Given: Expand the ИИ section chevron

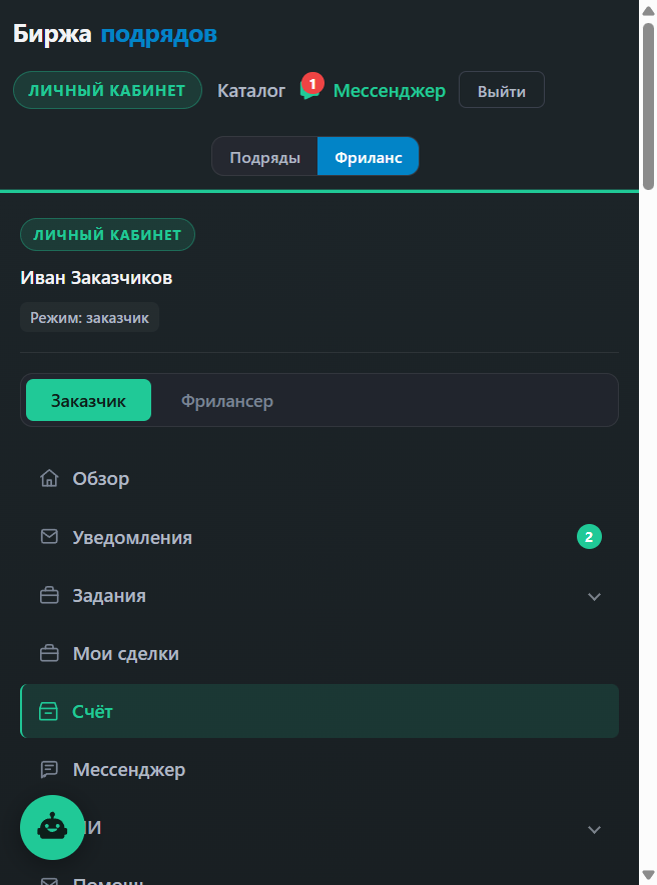Looking at the screenshot, I should pos(594,830).
